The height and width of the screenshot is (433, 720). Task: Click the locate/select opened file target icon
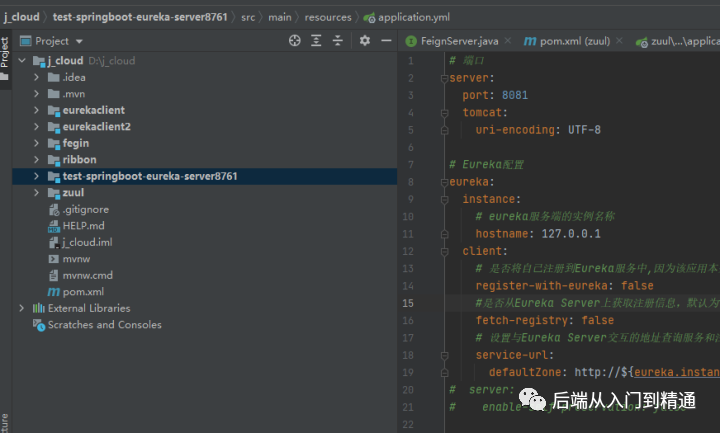(x=294, y=41)
